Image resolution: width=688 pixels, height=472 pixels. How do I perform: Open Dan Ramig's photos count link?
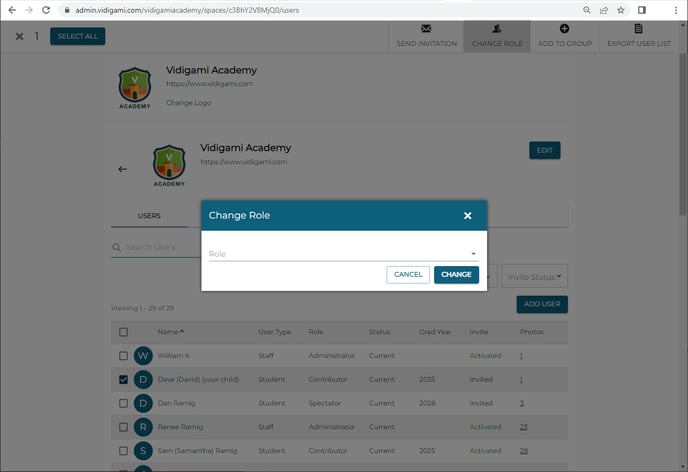click(522, 403)
